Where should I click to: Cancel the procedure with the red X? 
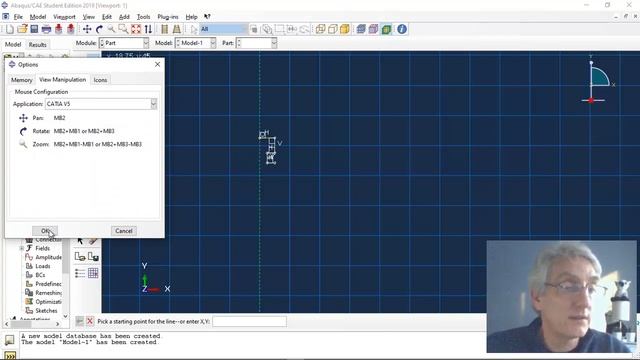(90, 321)
